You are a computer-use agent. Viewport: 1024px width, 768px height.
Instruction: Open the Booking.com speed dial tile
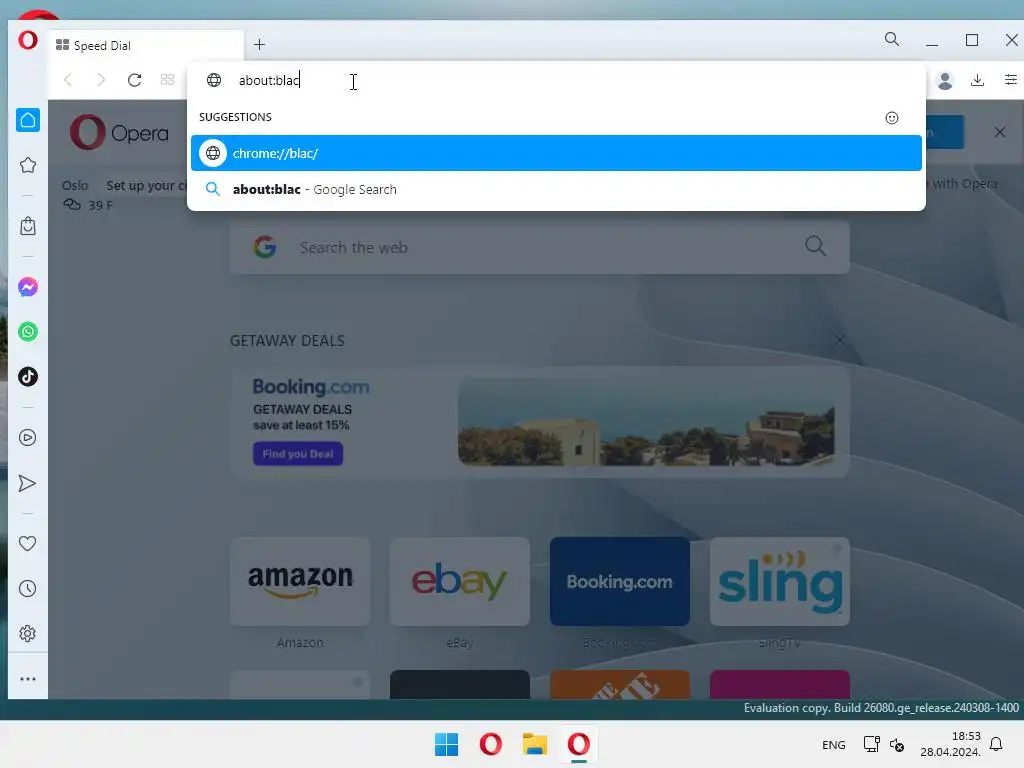tap(620, 581)
